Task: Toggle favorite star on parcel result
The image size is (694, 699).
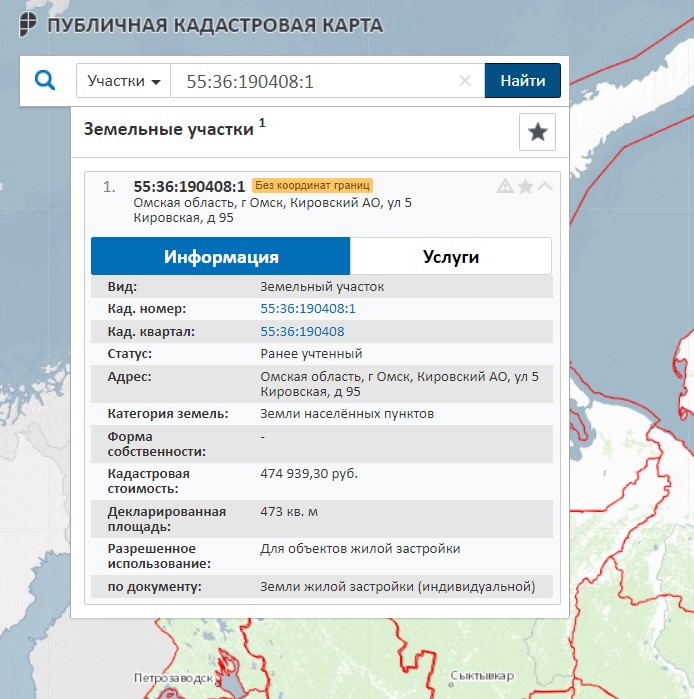Action: click(525, 186)
